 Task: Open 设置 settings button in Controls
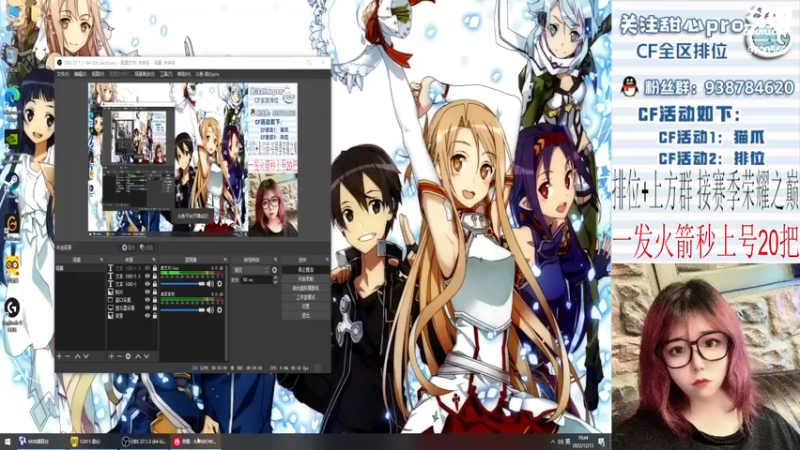pyautogui.click(x=306, y=306)
